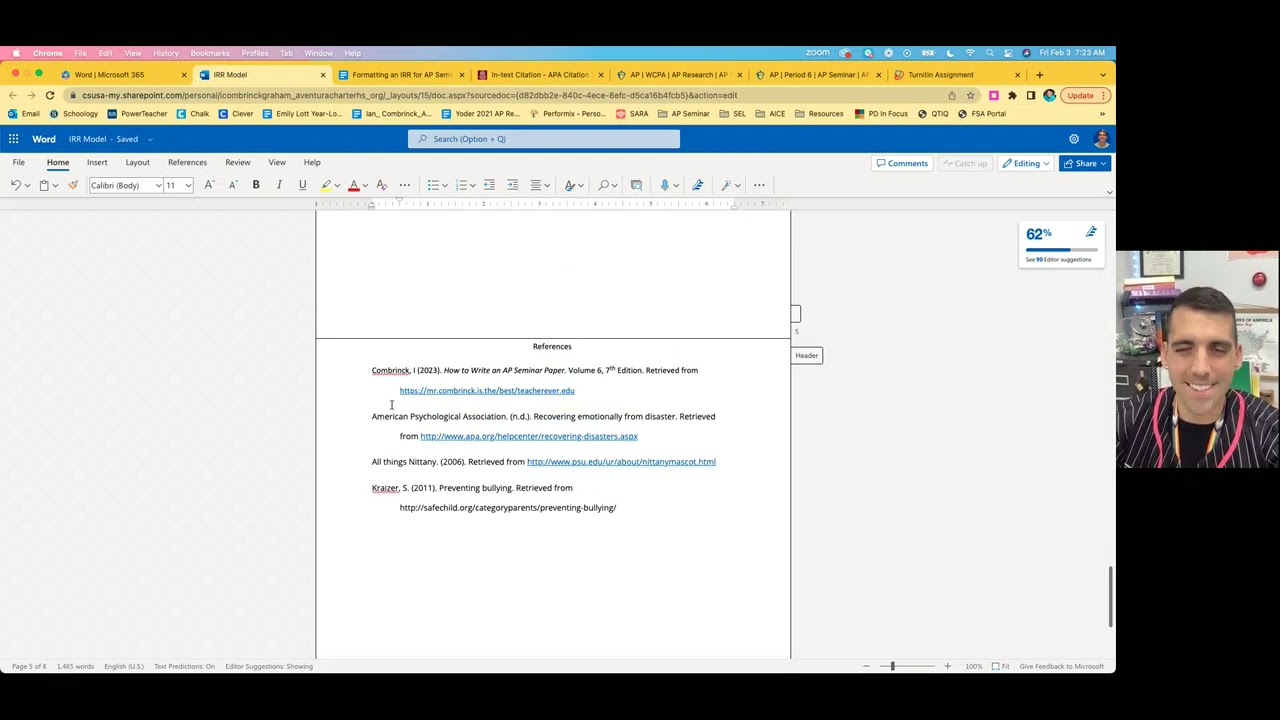Click the Dictate microphone icon

point(664,185)
